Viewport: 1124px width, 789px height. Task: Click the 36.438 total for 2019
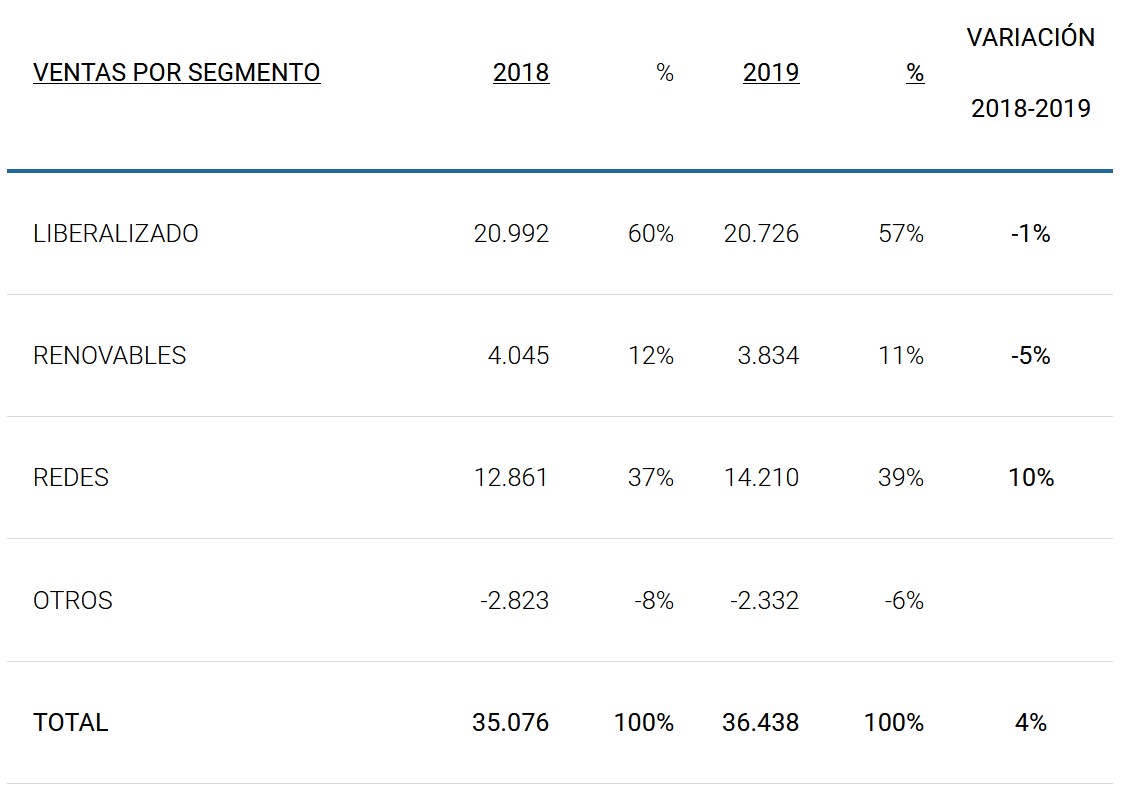[760, 722]
